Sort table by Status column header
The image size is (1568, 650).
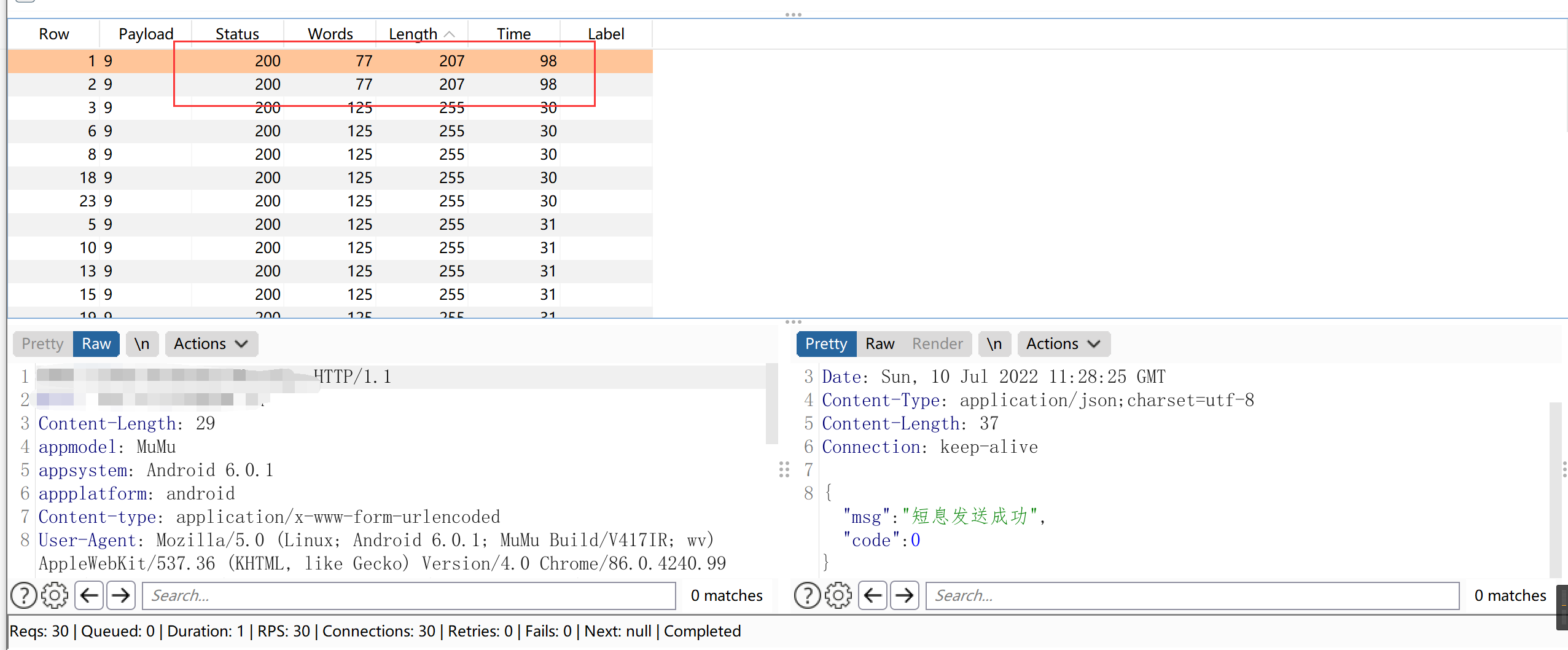click(237, 34)
